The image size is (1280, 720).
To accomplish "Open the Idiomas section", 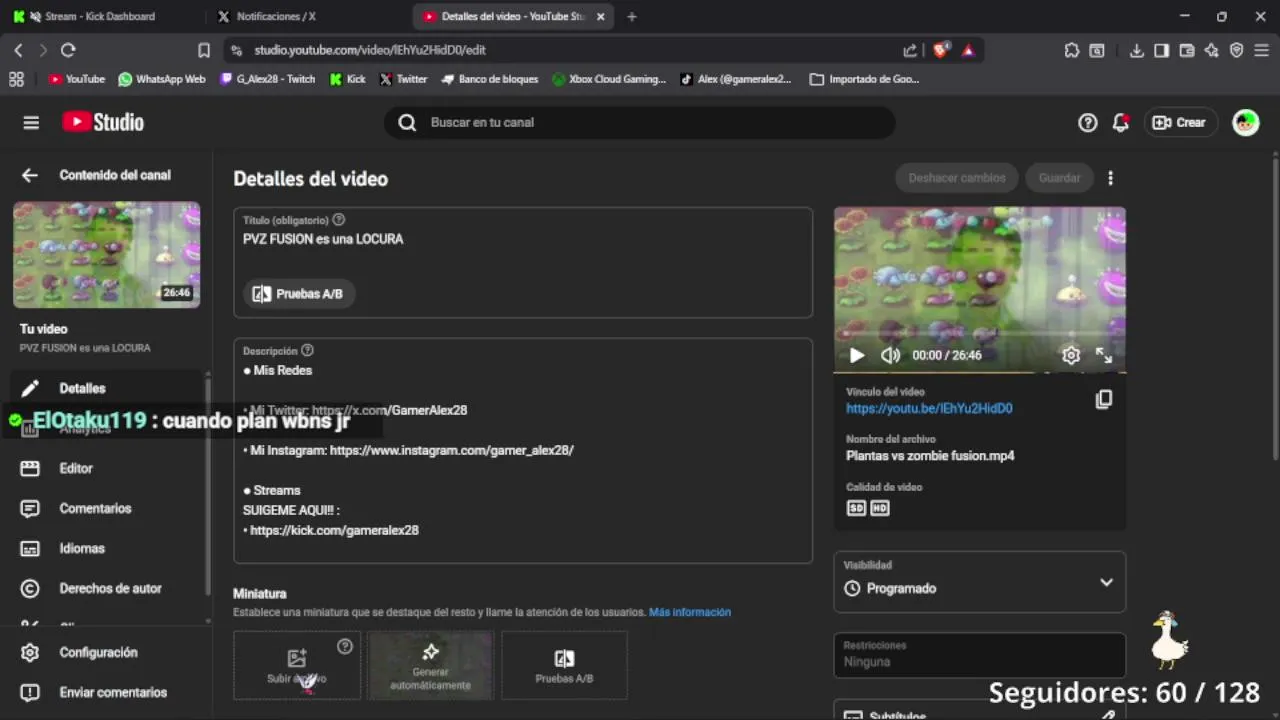I will coord(106,548).
